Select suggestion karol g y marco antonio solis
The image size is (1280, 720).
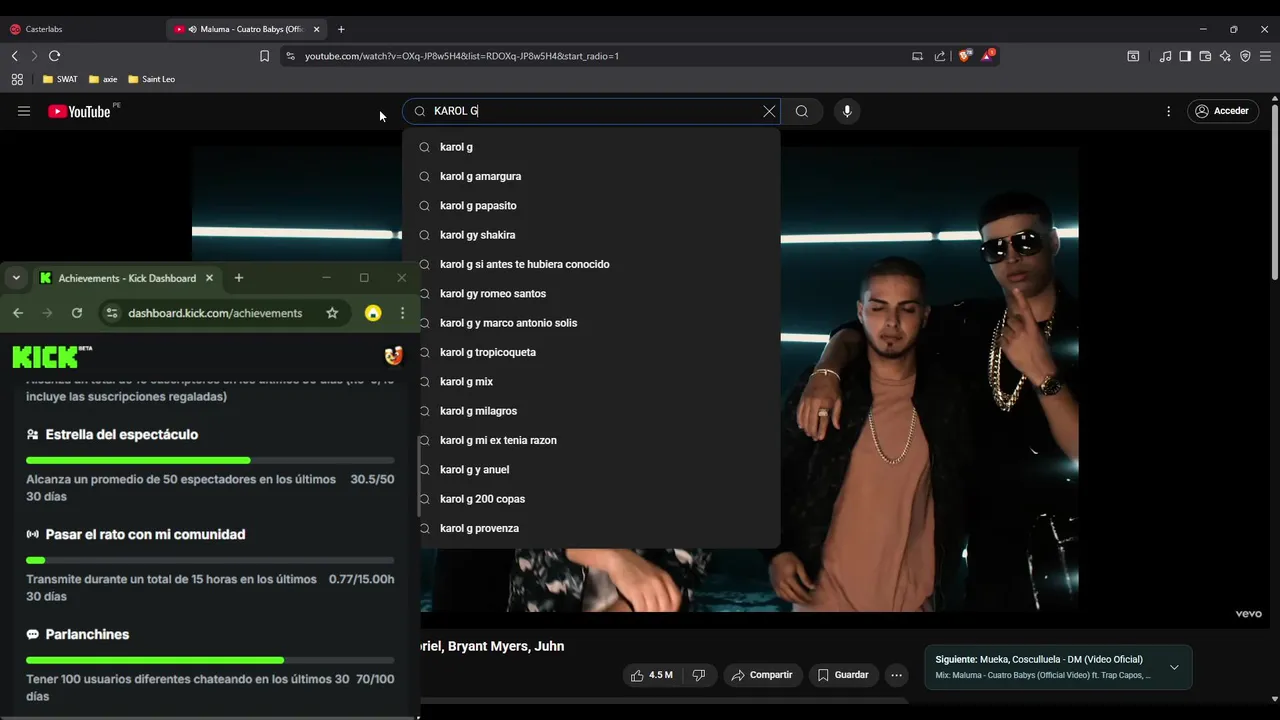[x=591, y=323]
